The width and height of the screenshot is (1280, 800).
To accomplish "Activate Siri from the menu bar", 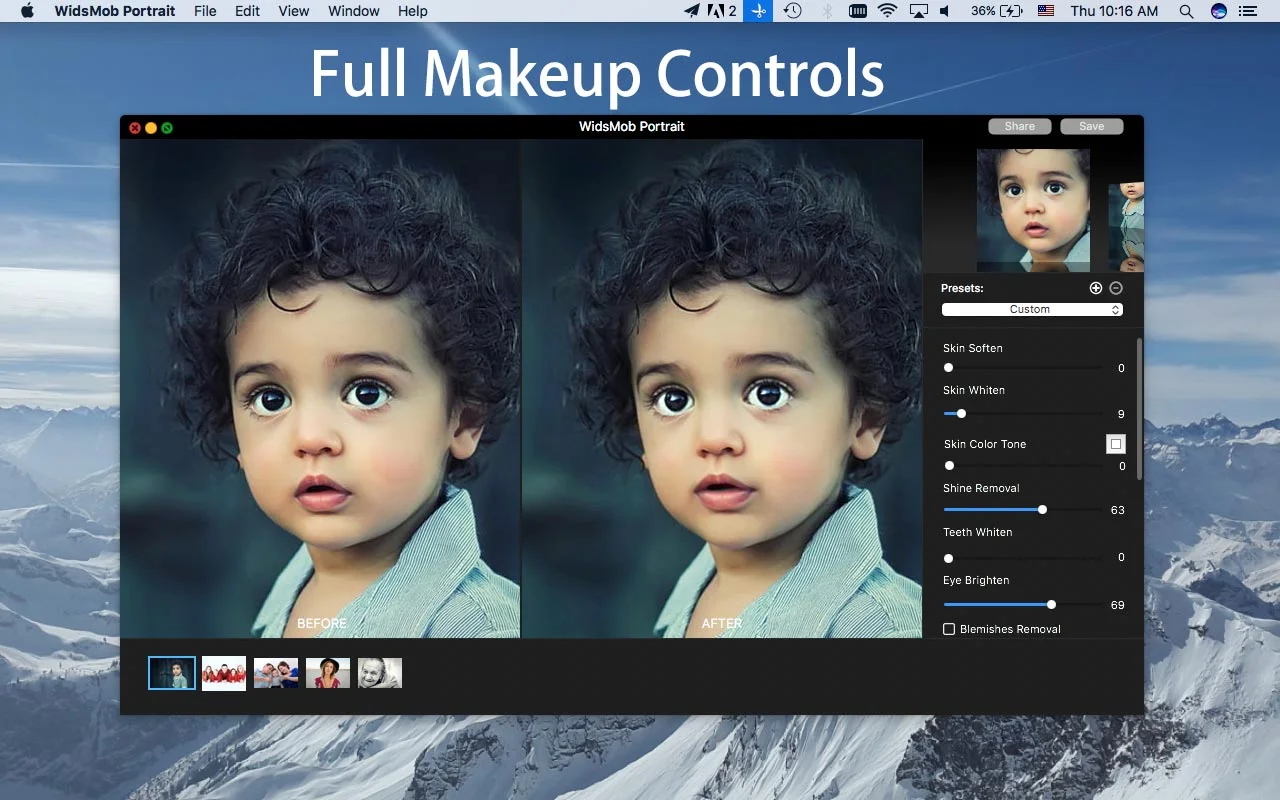I will (x=1218, y=11).
